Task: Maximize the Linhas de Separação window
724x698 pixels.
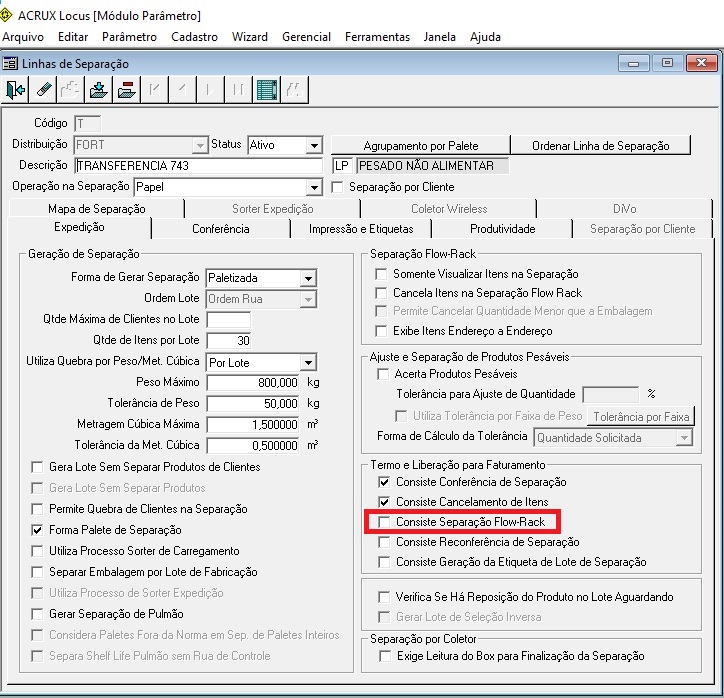Action: (667, 63)
